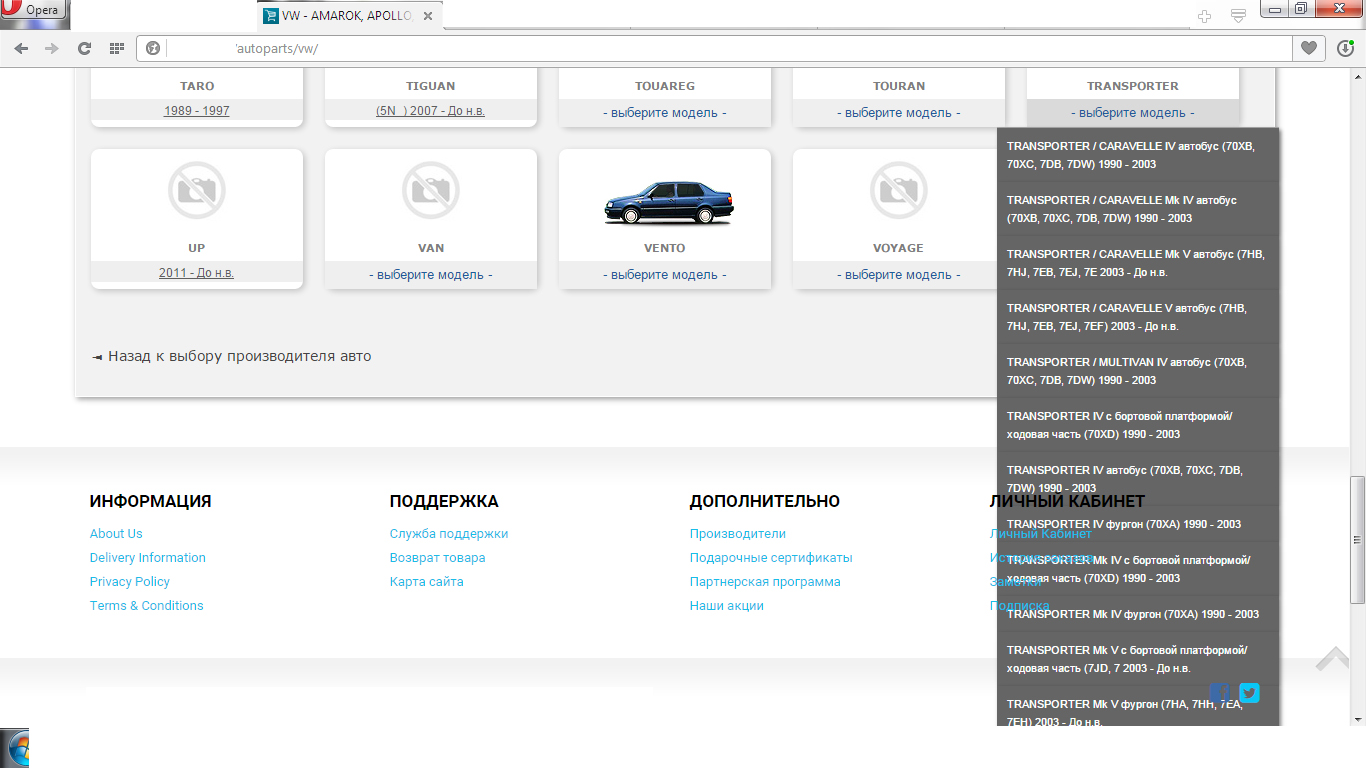This screenshot has height=768, width=1366.
Task: Close the VW - AMAROK tab
Action: click(x=428, y=17)
